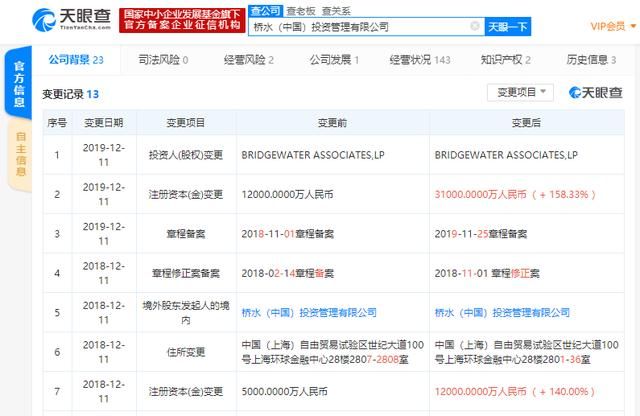Open the 经营风险 2 tab

[249, 60]
